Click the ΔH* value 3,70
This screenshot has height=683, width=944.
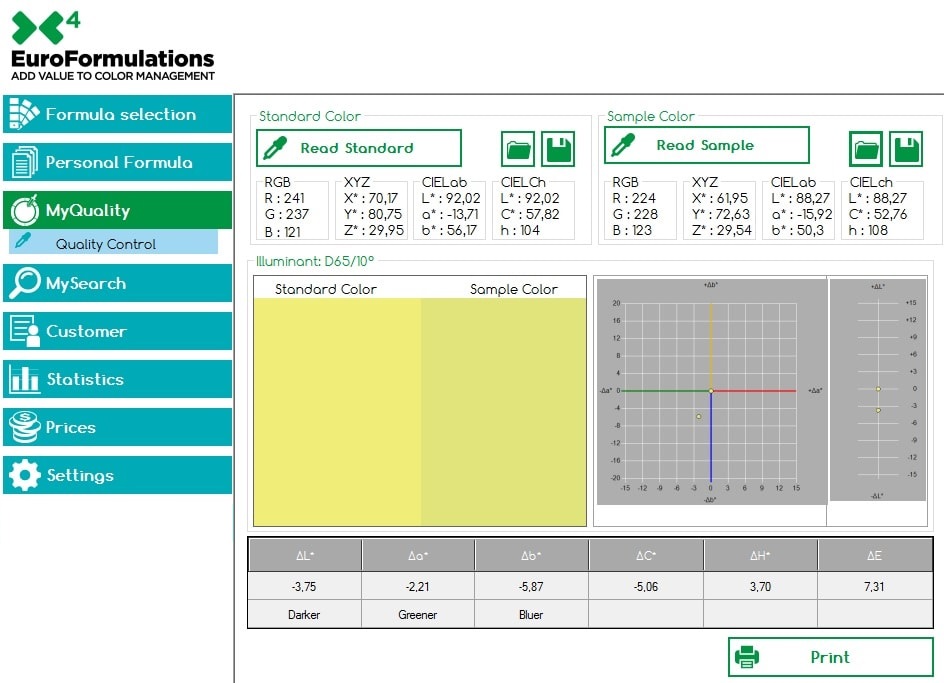coord(760,587)
